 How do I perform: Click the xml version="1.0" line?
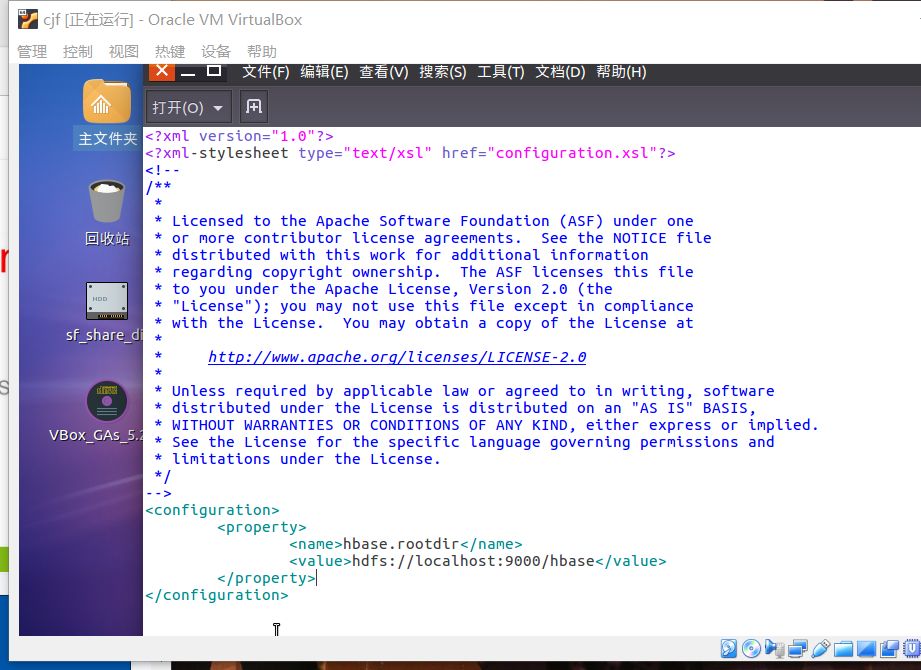239,136
